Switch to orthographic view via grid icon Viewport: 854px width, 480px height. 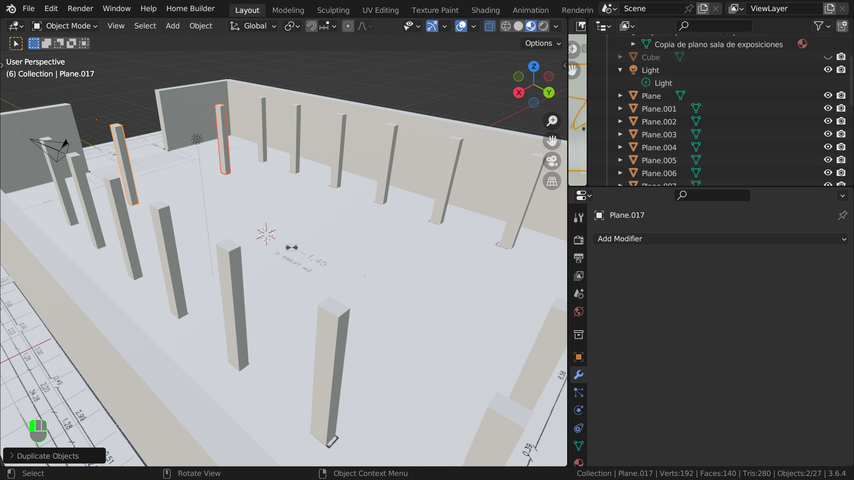point(551,182)
